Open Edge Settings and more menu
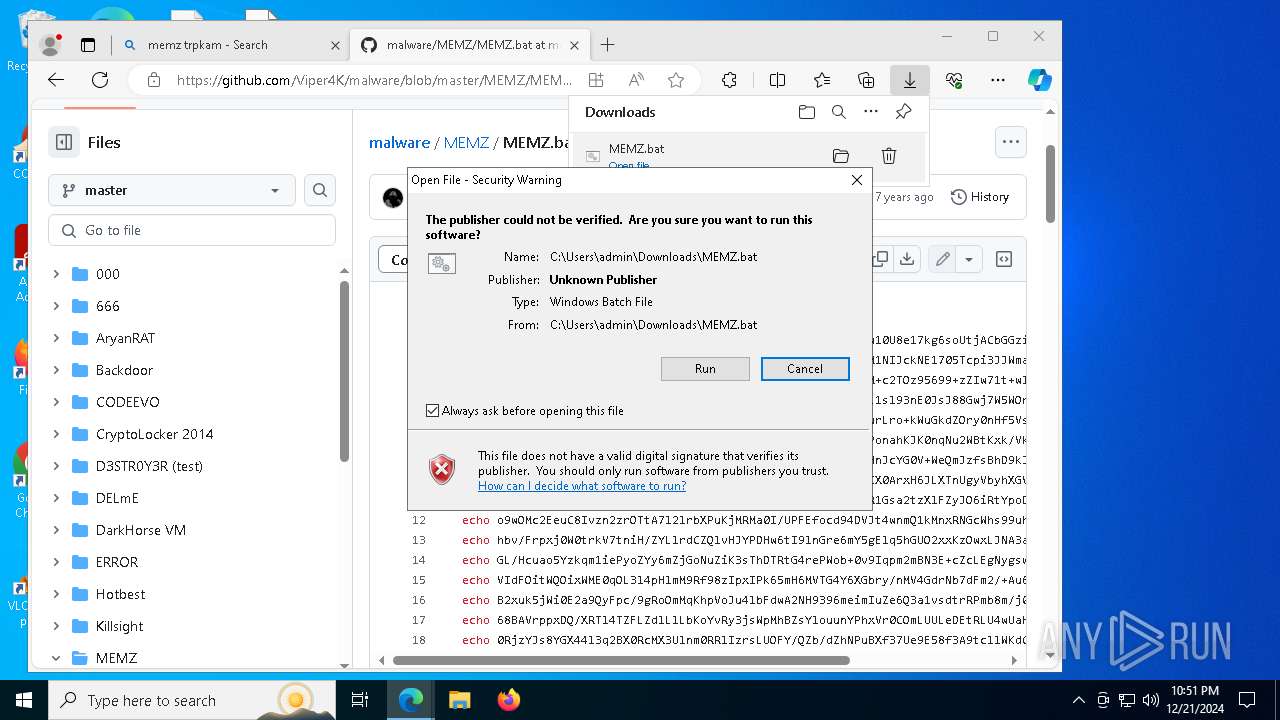The image size is (1280, 720). [998, 80]
